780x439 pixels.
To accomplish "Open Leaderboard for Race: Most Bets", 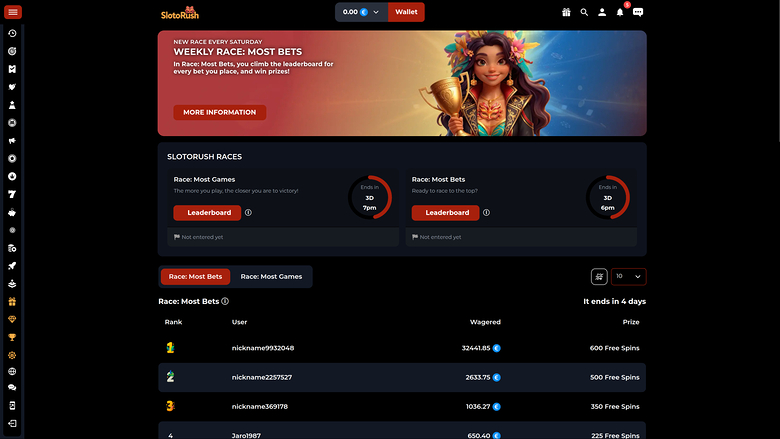I will coord(445,212).
